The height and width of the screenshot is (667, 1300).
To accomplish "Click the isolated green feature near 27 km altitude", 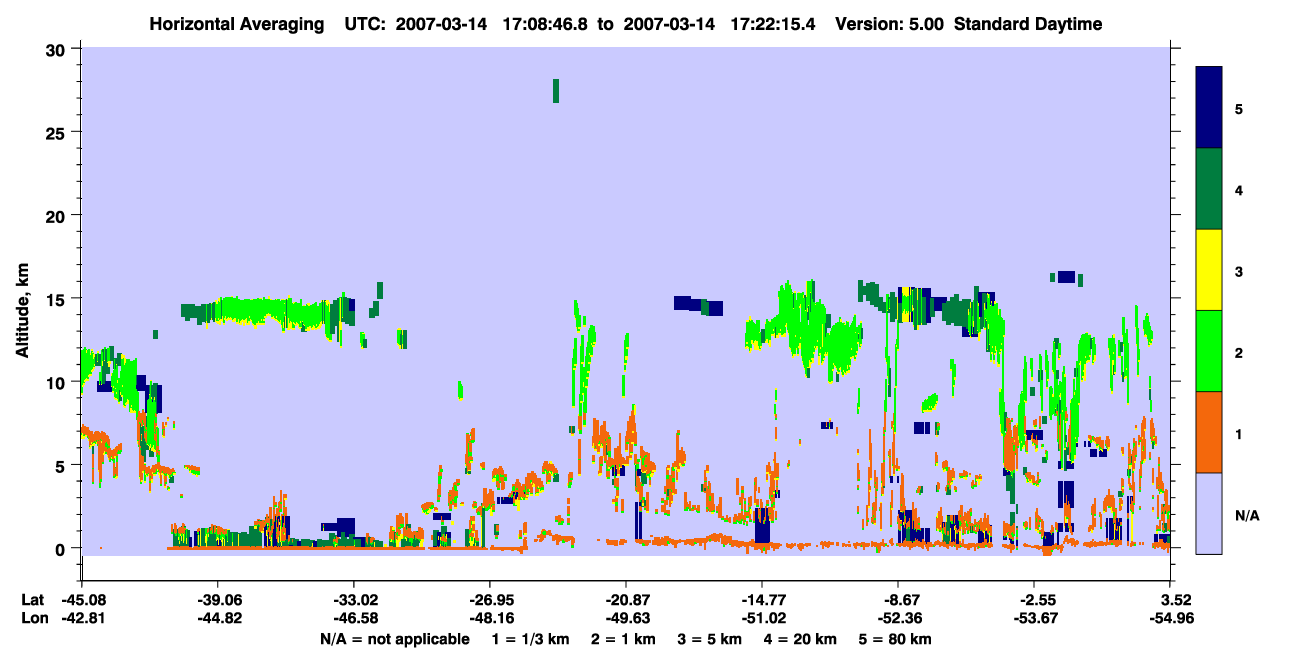I will [556, 91].
